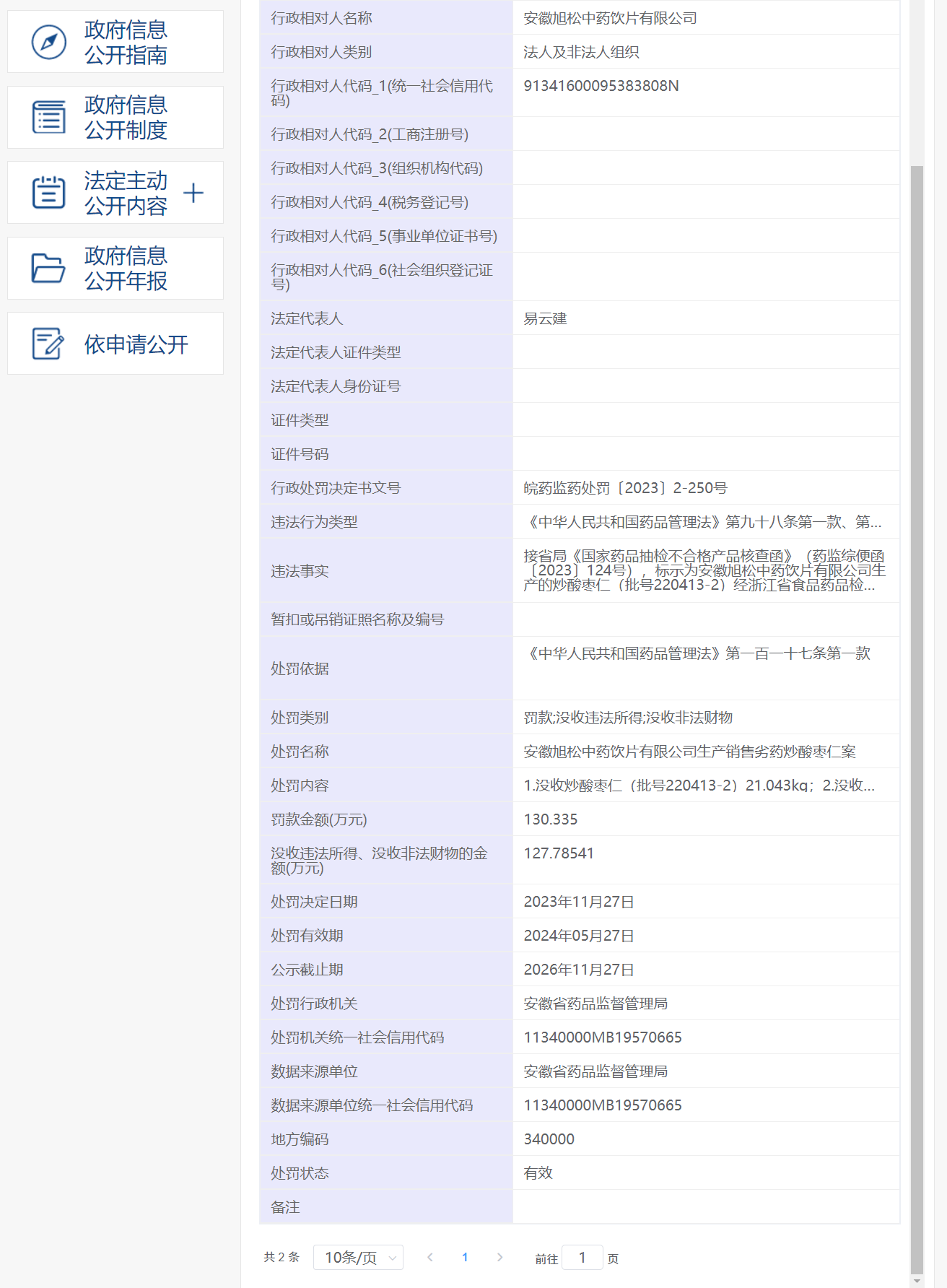Click 数据来源单位 value 安徽省药品监督管理局
The height and width of the screenshot is (1288, 947).
595,1071
